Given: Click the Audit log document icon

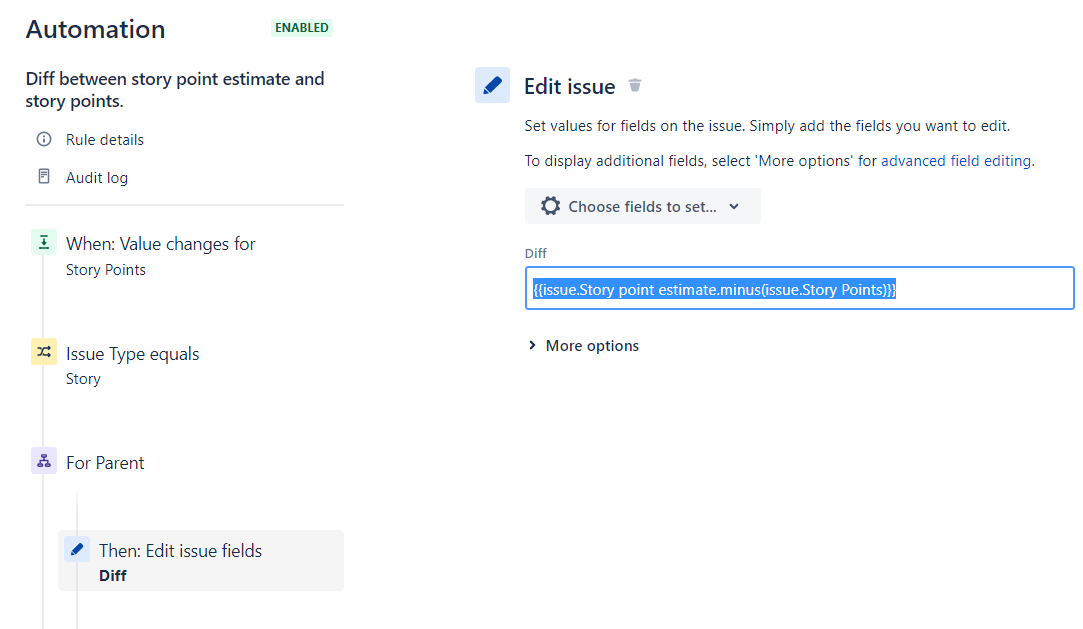Looking at the screenshot, I should tap(44, 177).
